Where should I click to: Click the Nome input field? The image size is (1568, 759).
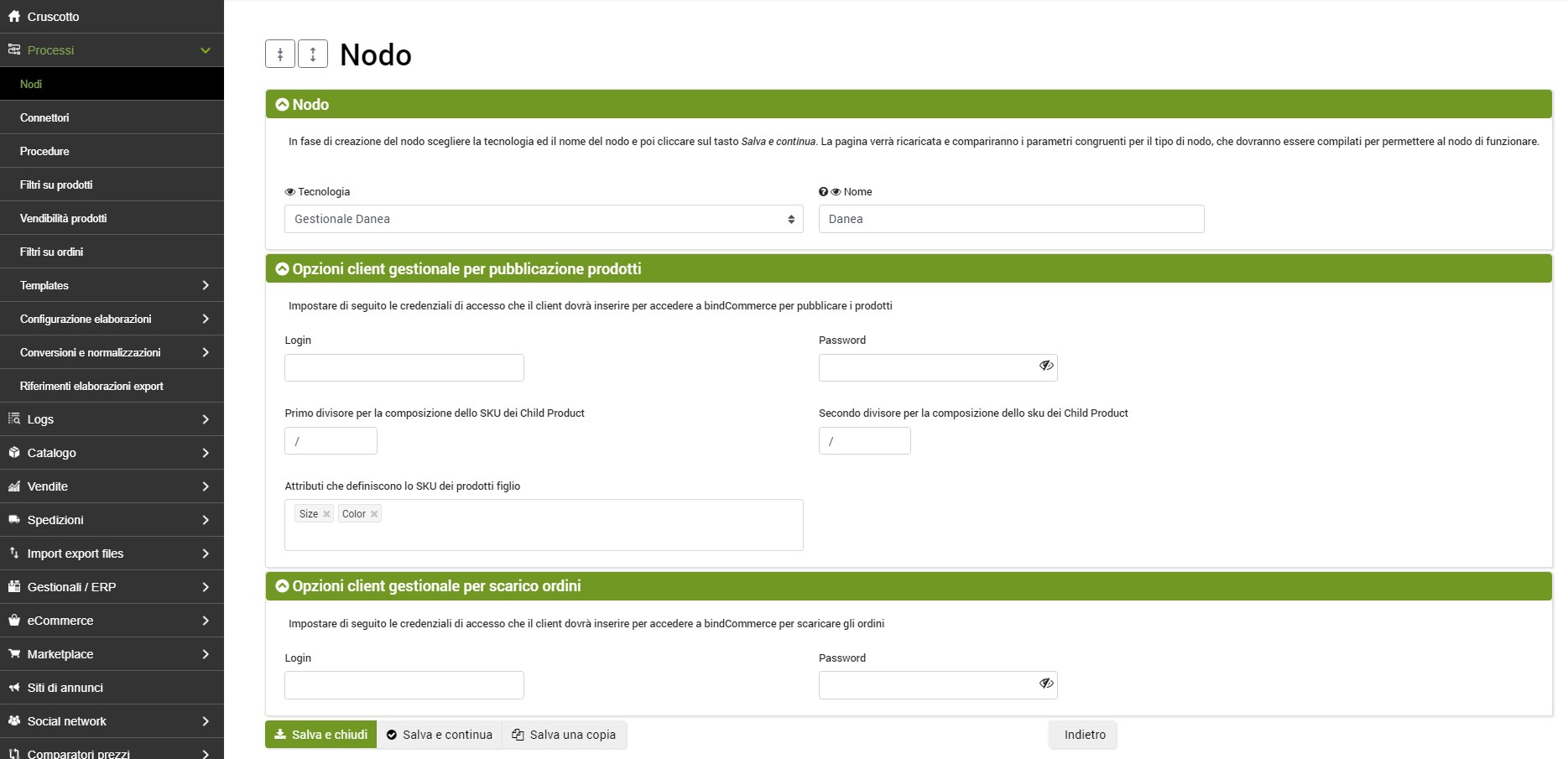tap(1010, 219)
